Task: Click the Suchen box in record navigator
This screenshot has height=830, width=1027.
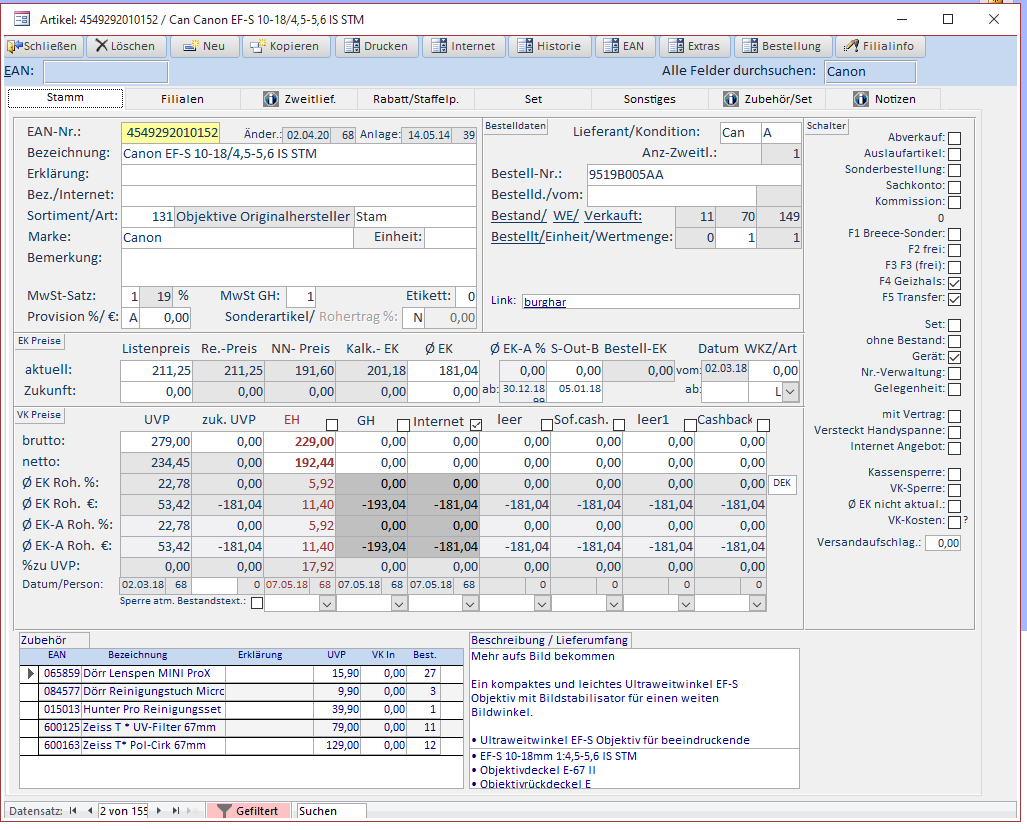Action: point(331,811)
